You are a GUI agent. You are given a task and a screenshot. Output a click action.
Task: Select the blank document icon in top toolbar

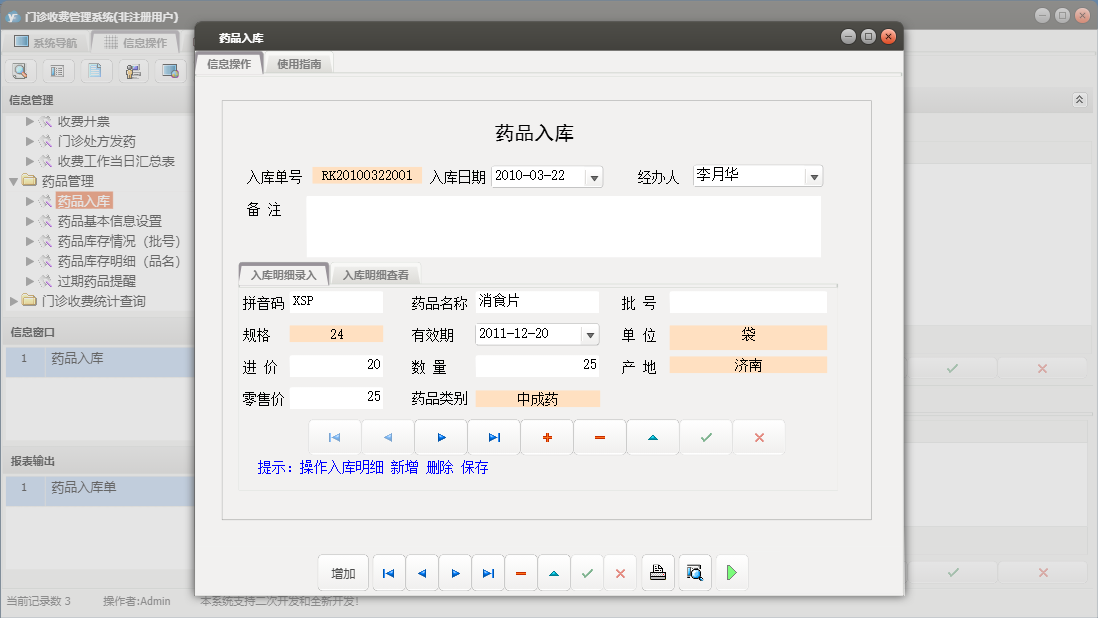coord(96,71)
